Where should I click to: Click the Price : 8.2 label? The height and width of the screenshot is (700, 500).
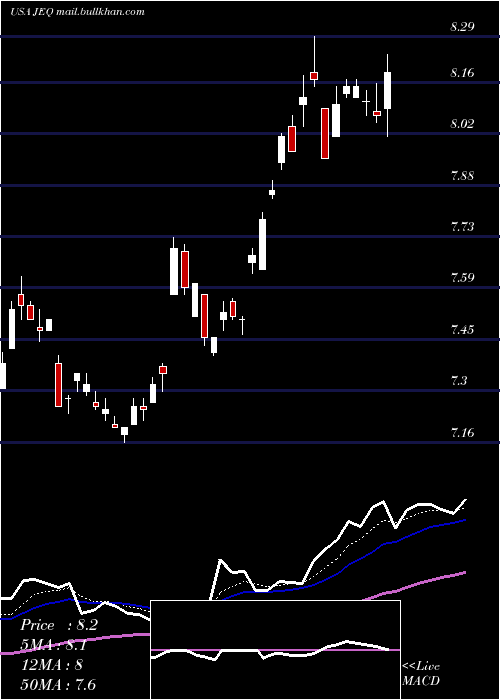click(x=58, y=625)
